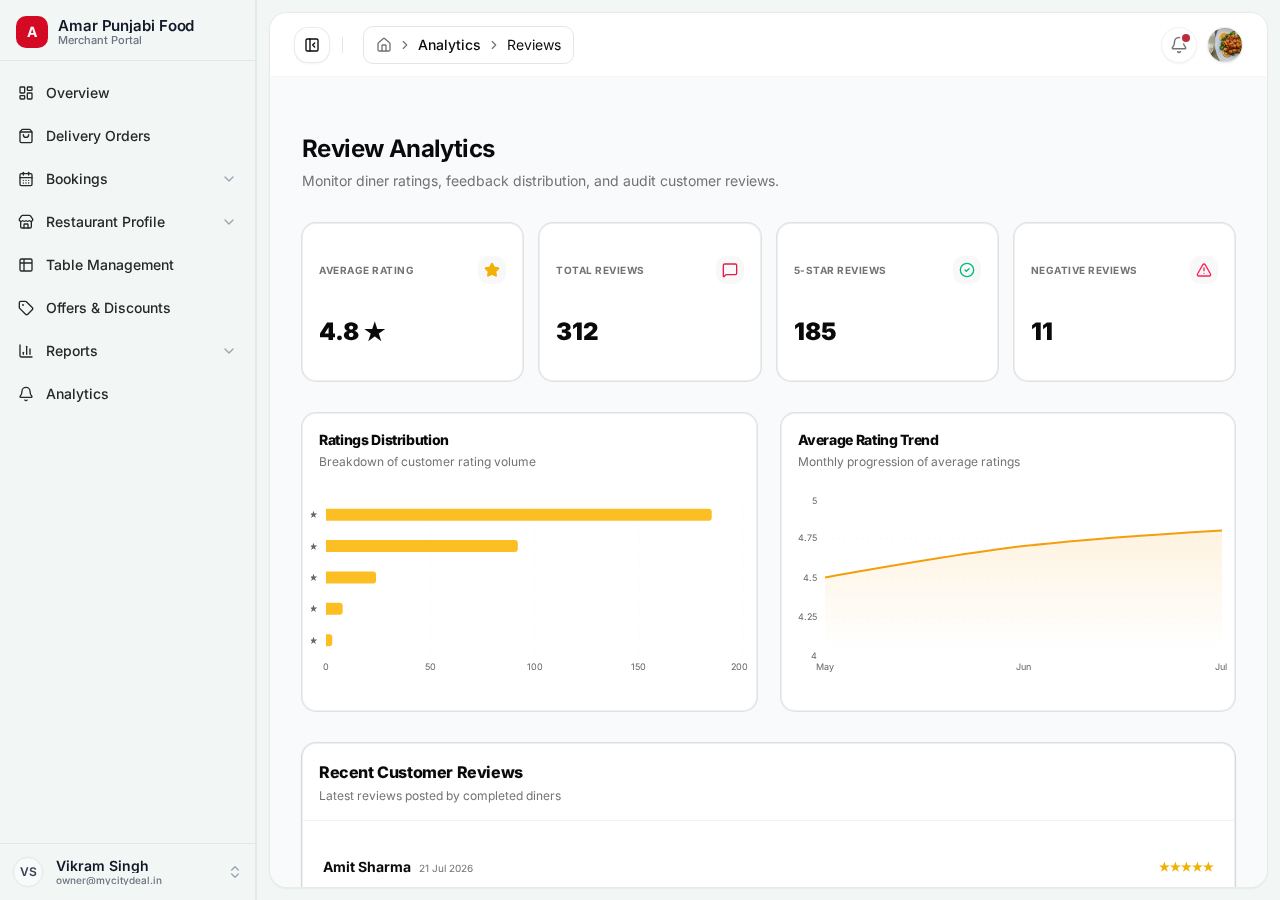Click the Restaurant Profile store icon
Screen dimensions: 1280x900
26,222
